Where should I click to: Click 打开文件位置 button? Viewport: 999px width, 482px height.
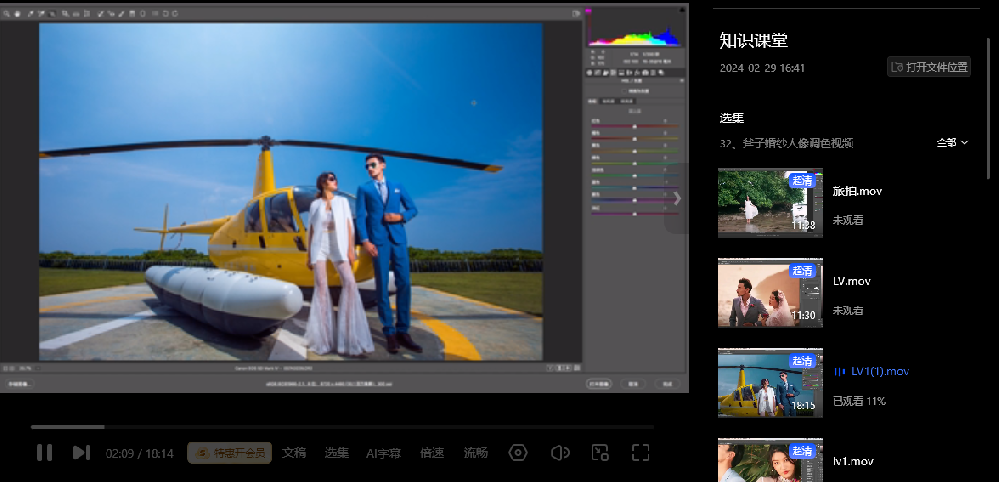pyautogui.click(x=929, y=67)
